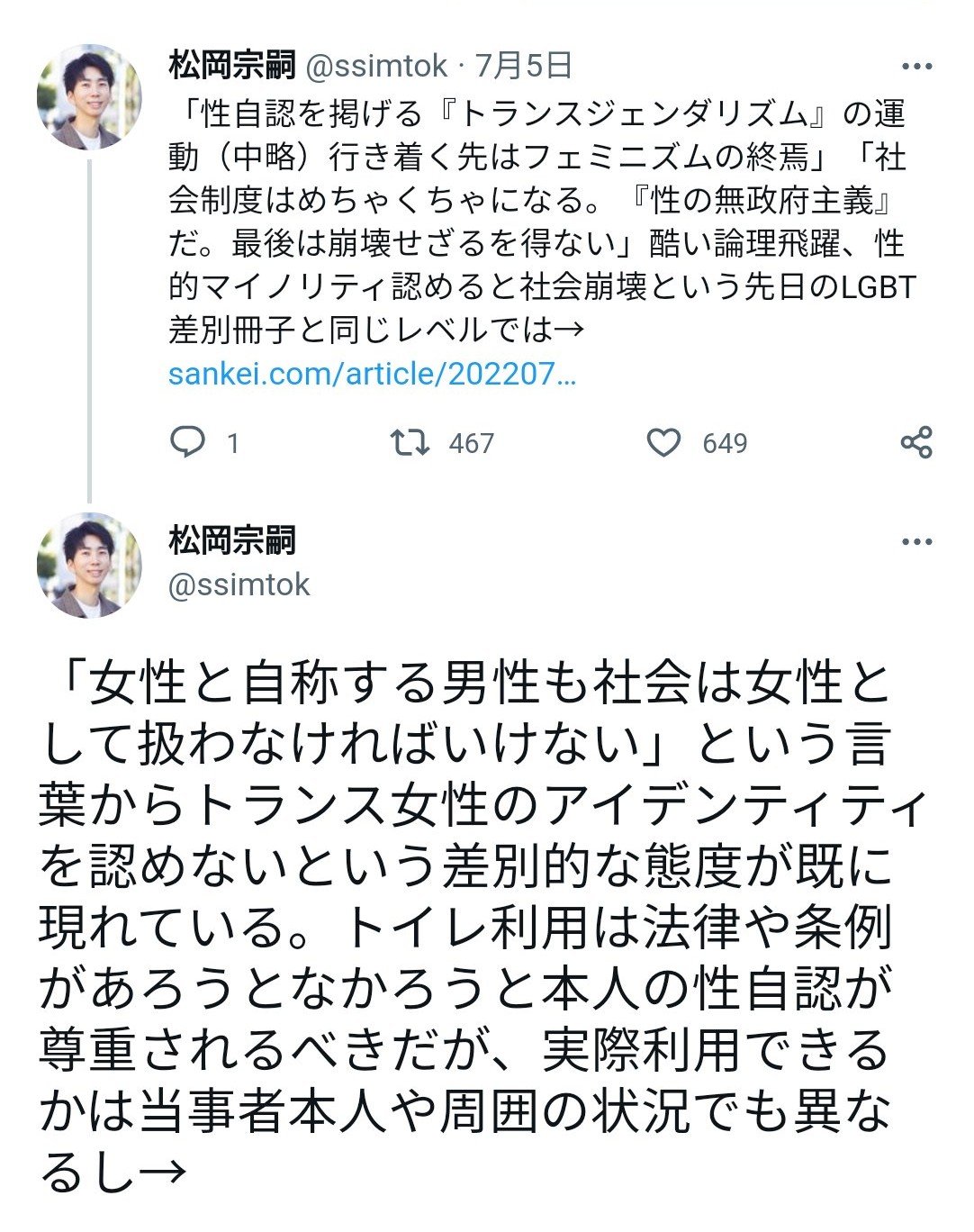This screenshot has height=1232, width=974.
Task: Click the reply speech bubble icon
Action: pyautogui.click(x=187, y=442)
